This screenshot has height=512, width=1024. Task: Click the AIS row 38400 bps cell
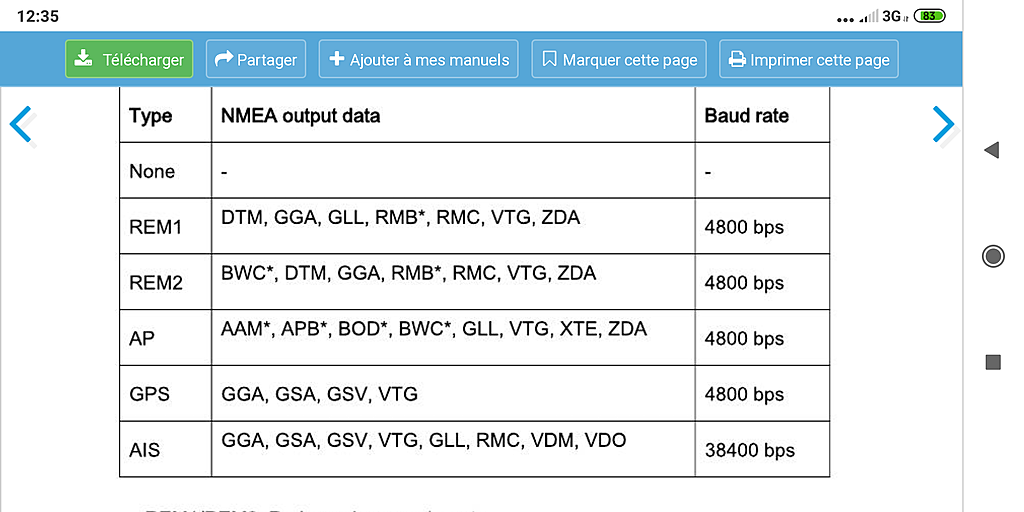[750, 450]
